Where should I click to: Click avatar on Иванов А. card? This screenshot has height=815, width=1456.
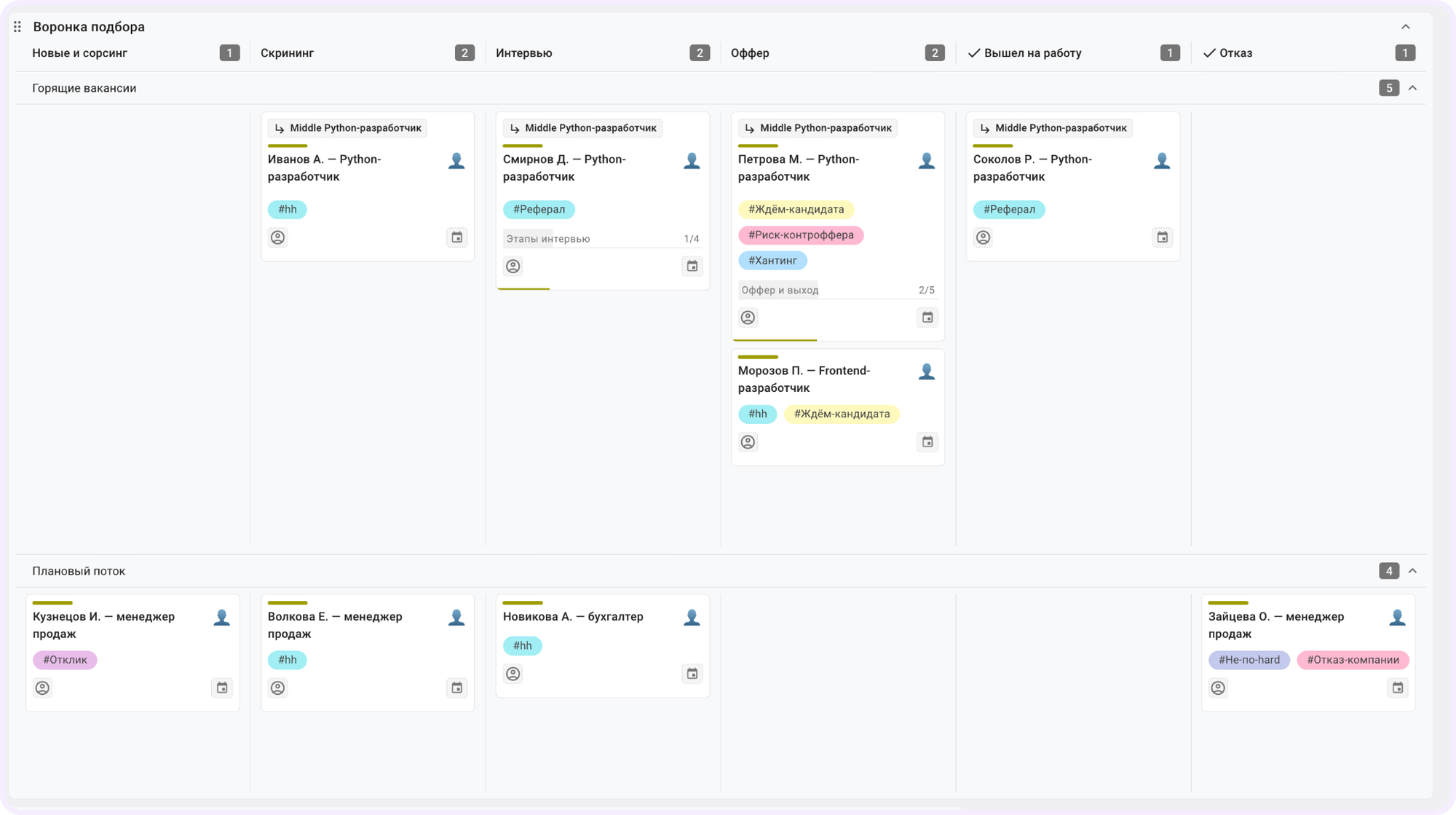point(456,160)
